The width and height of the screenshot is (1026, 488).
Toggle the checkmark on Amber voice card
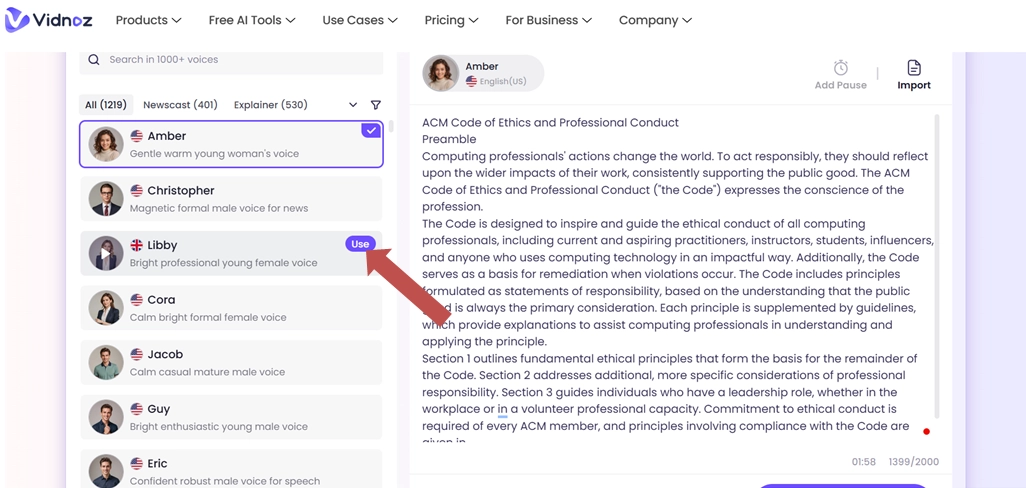coord(371,131)
